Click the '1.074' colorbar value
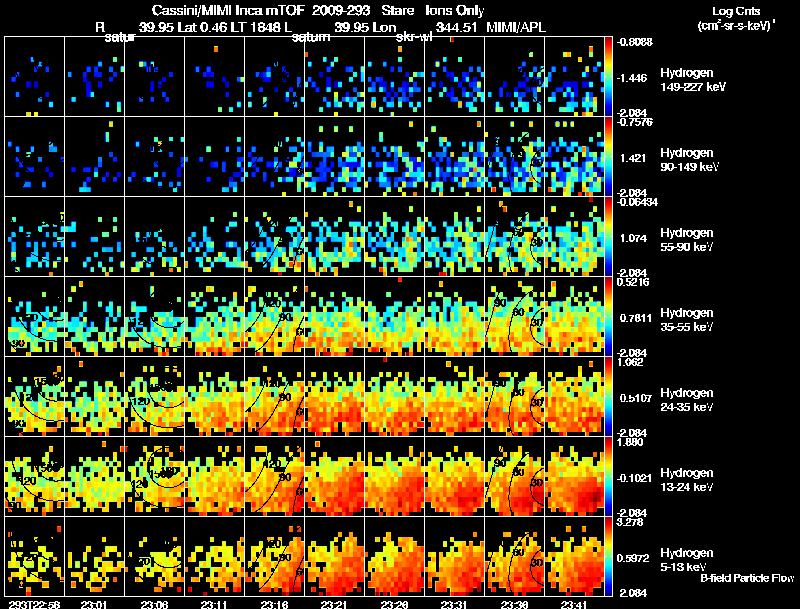 pyautogui.click(x=633, y=238)
